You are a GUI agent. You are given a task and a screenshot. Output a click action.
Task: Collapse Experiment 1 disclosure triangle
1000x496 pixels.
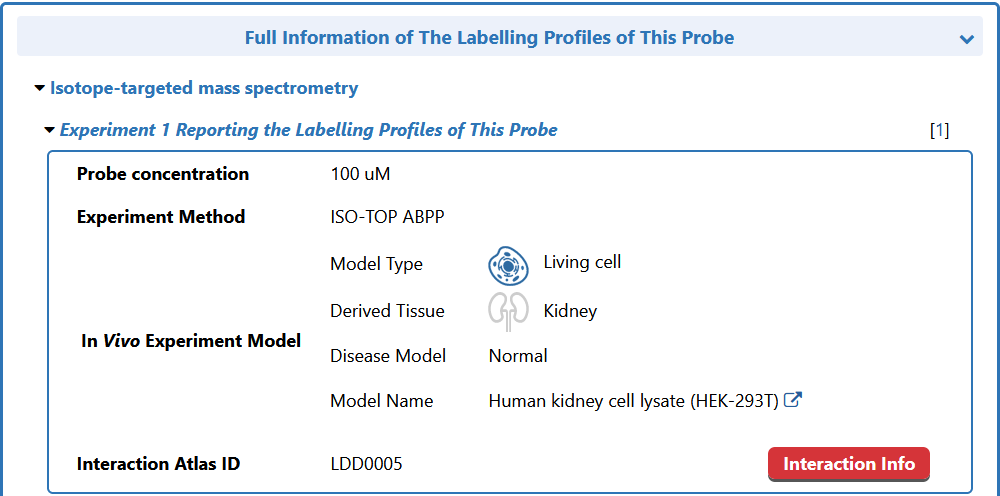click(x=49, y=130)
